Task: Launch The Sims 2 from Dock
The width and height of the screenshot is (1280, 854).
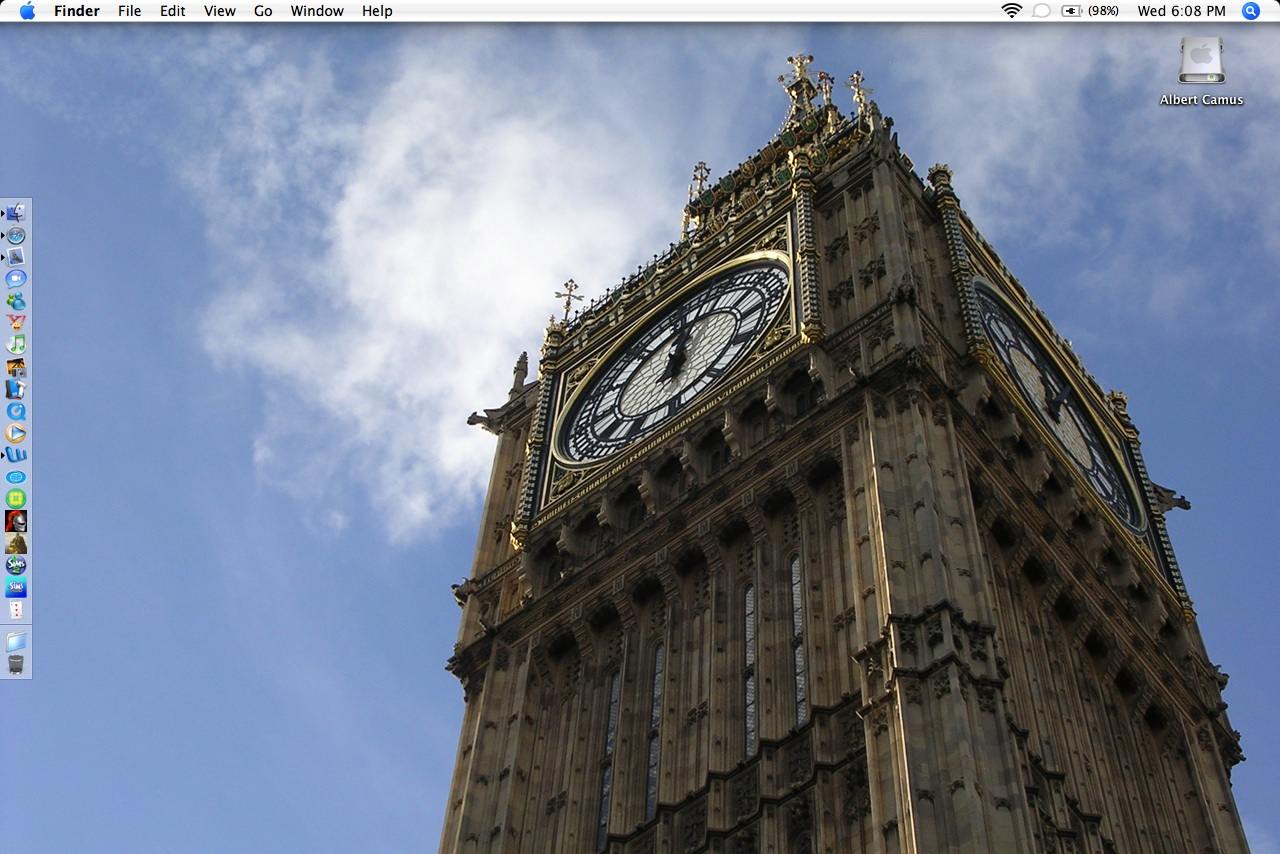Action: tap(16, 565)
